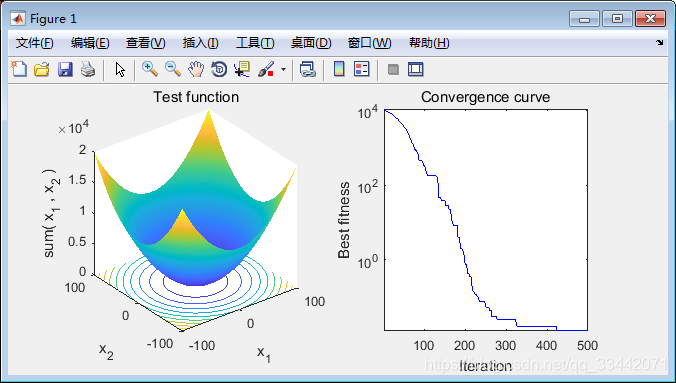Open the 查看(V) menu
The height and width of the screenshot is (383, 676).
[146, 43]
